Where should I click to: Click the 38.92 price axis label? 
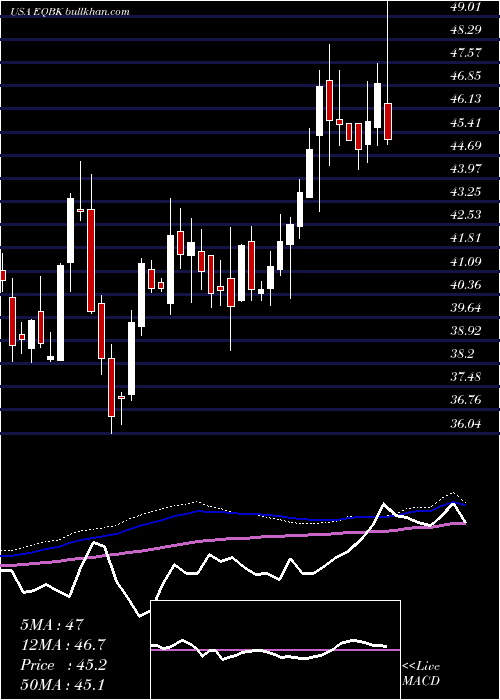(x=467, y=331)
